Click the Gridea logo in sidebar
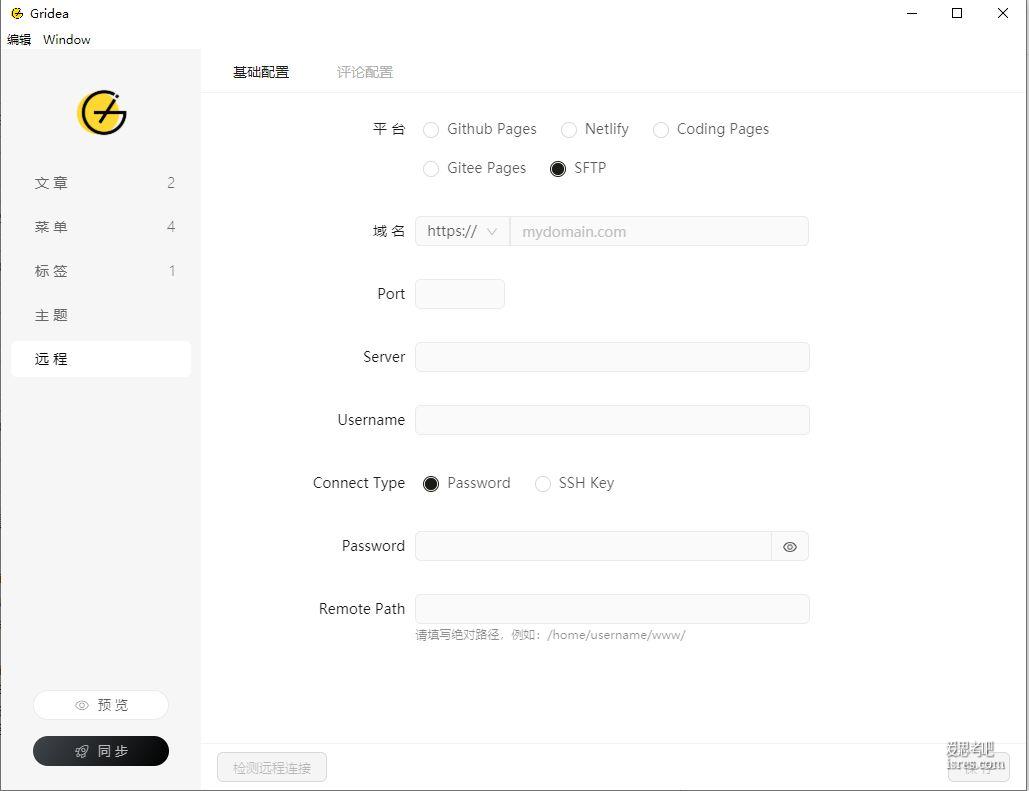 pyautogui.click(x=102, y=112)
